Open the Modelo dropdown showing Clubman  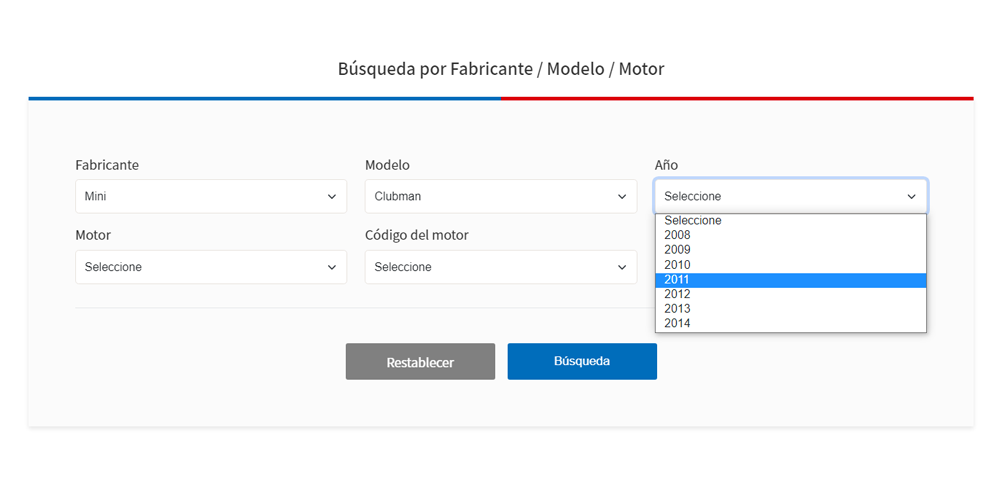click(501, 196)
